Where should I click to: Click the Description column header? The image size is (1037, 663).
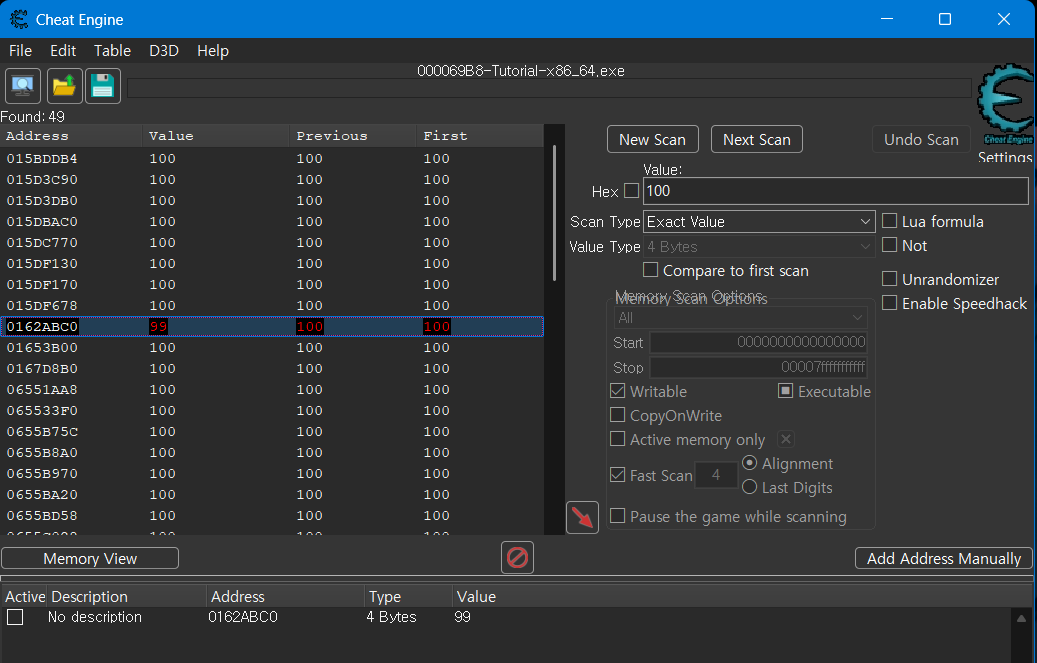(126, 596)
